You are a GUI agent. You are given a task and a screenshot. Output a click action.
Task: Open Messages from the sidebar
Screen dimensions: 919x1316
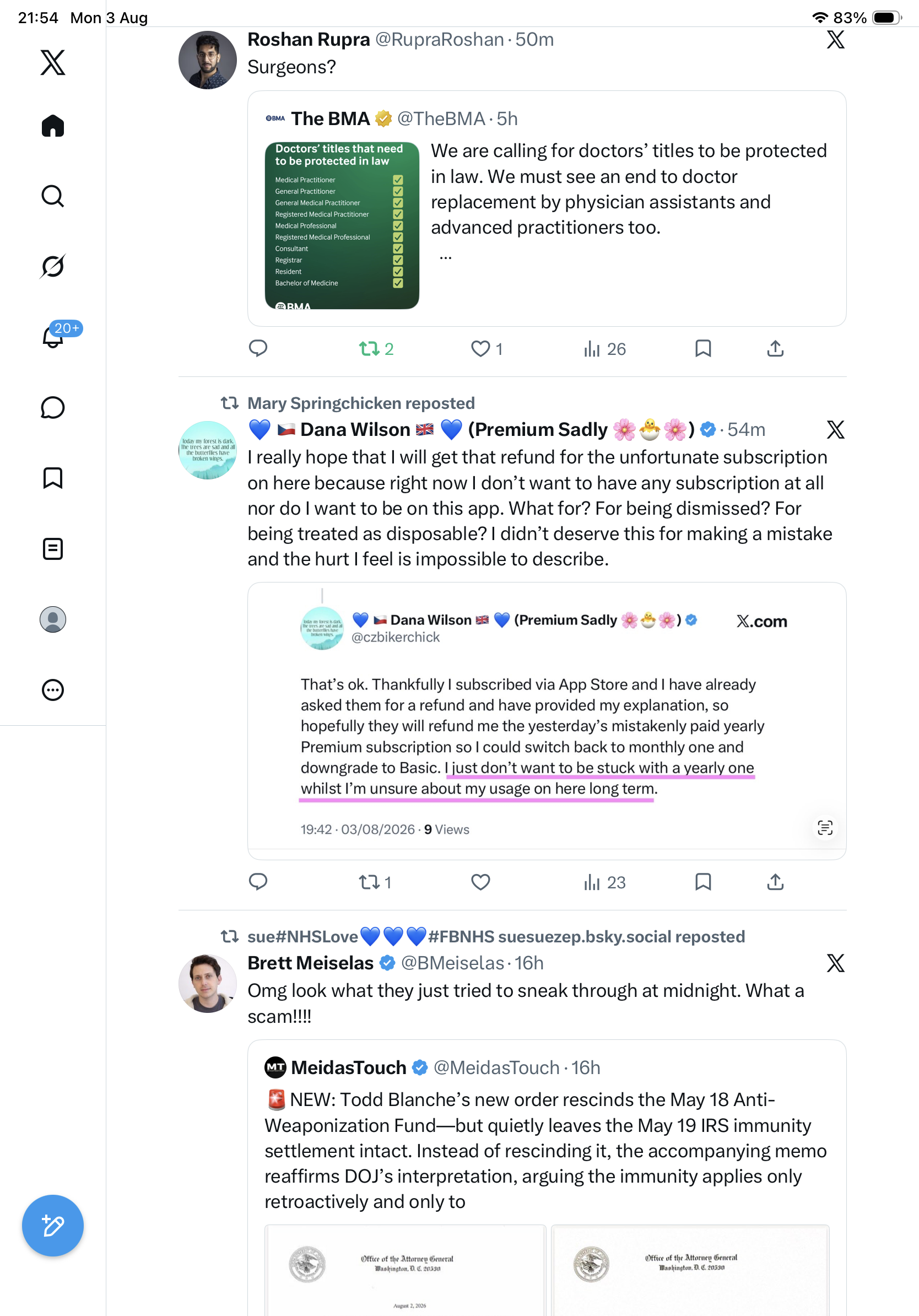point(53,407)
